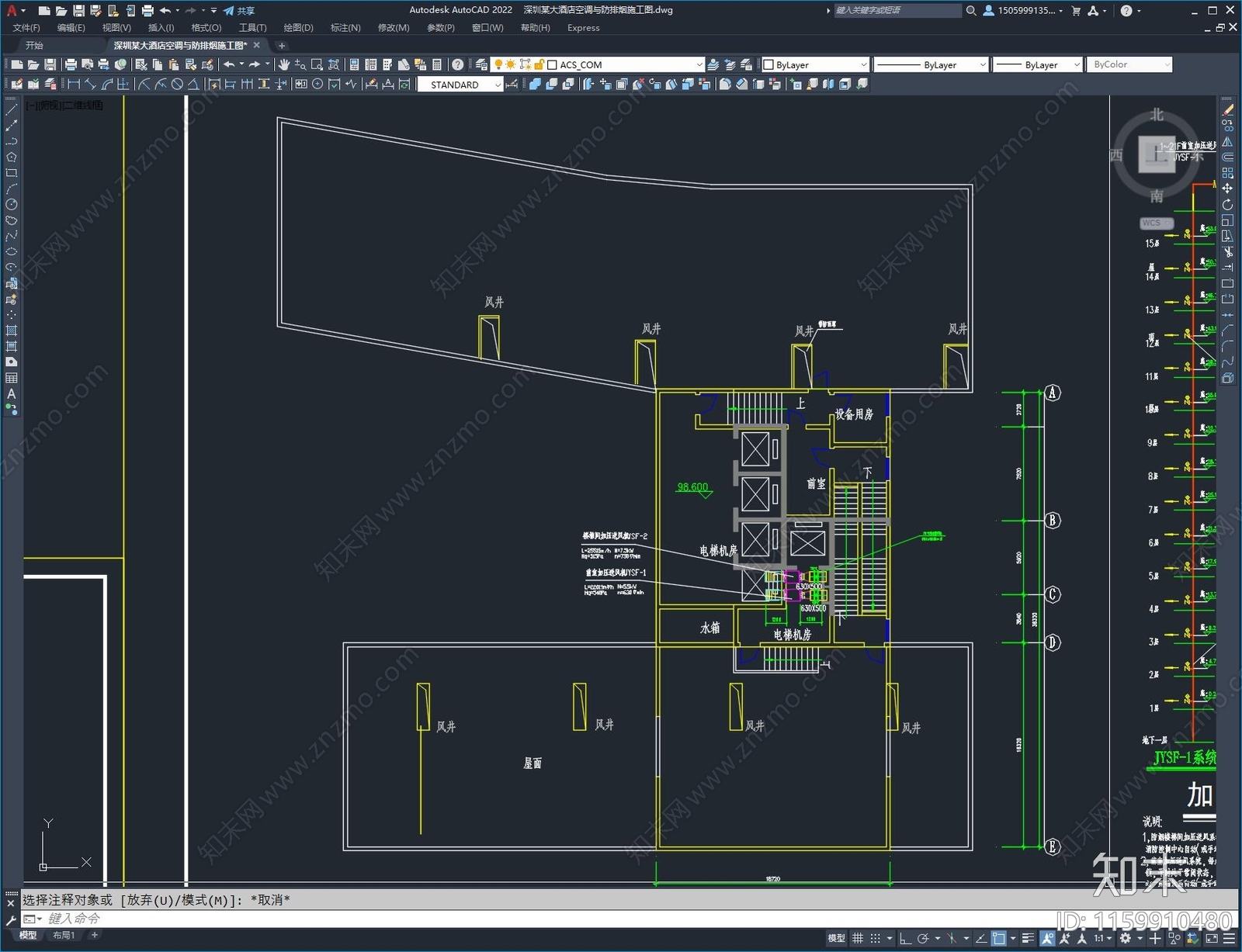
Task: Open the 绘图(D) menu
Action: click(x=298, y=28)
